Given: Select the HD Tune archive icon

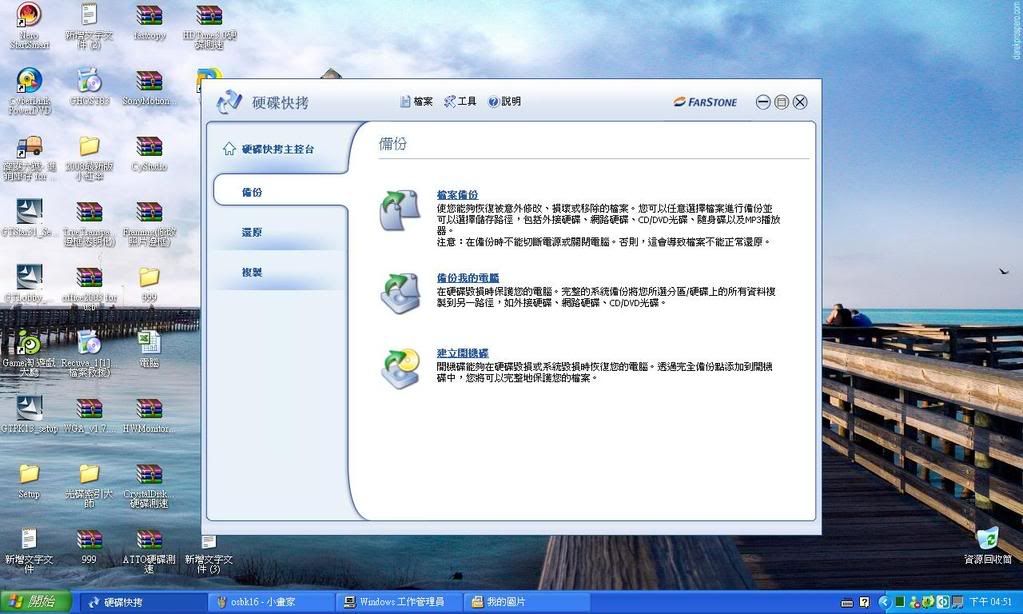Looking at the screenshot, I should 209,26.
